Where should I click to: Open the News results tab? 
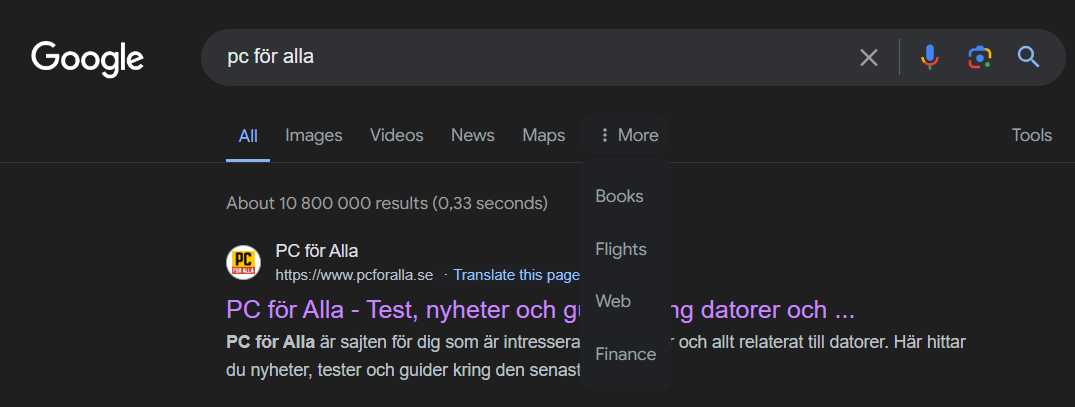coord(472,135)
